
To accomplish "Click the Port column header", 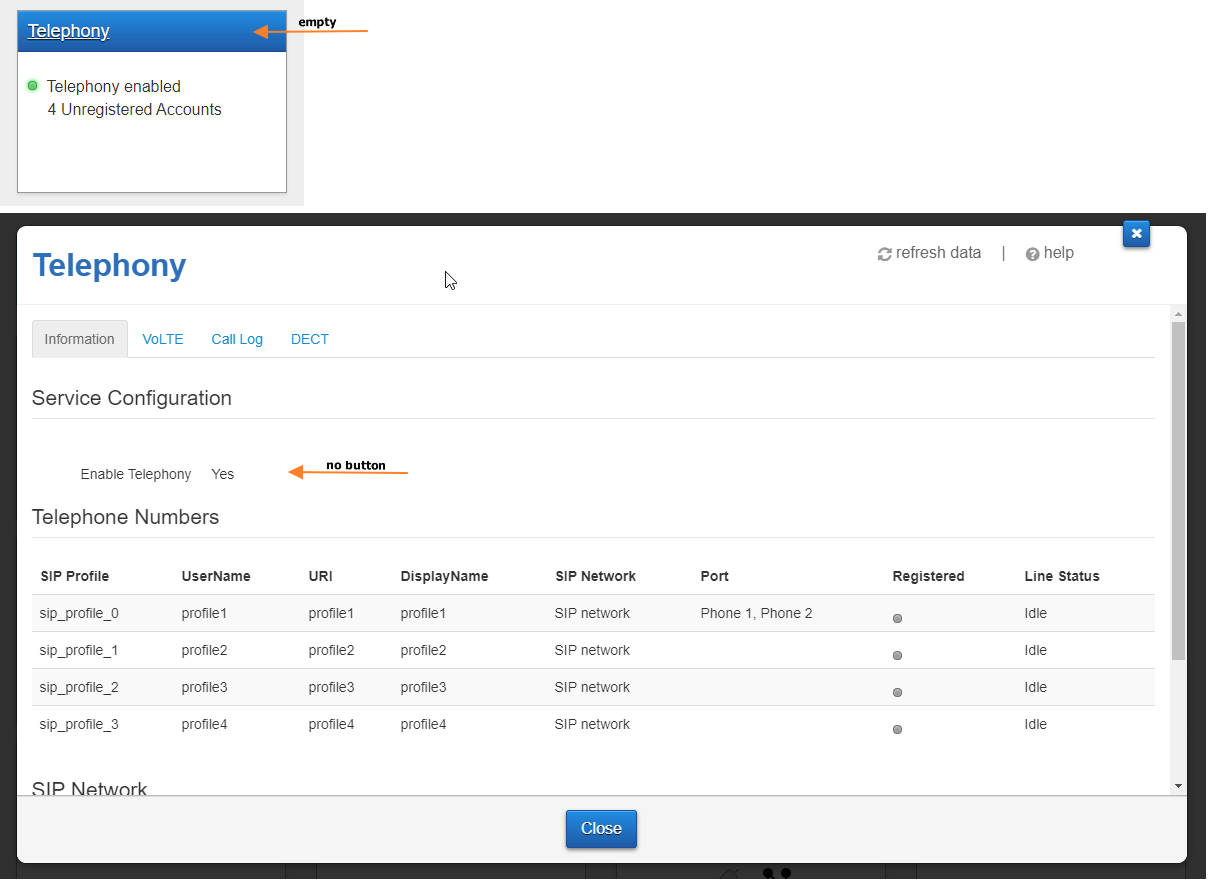I will point(715,576).
